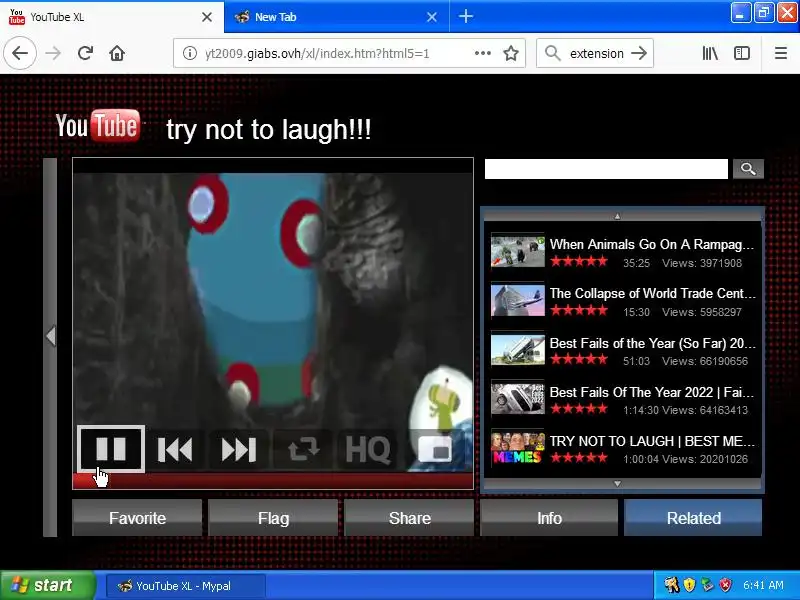800x600 pixels.
Task: Toggle the repeat loop button
Action: pyautogui.click(x=304, y=449)
